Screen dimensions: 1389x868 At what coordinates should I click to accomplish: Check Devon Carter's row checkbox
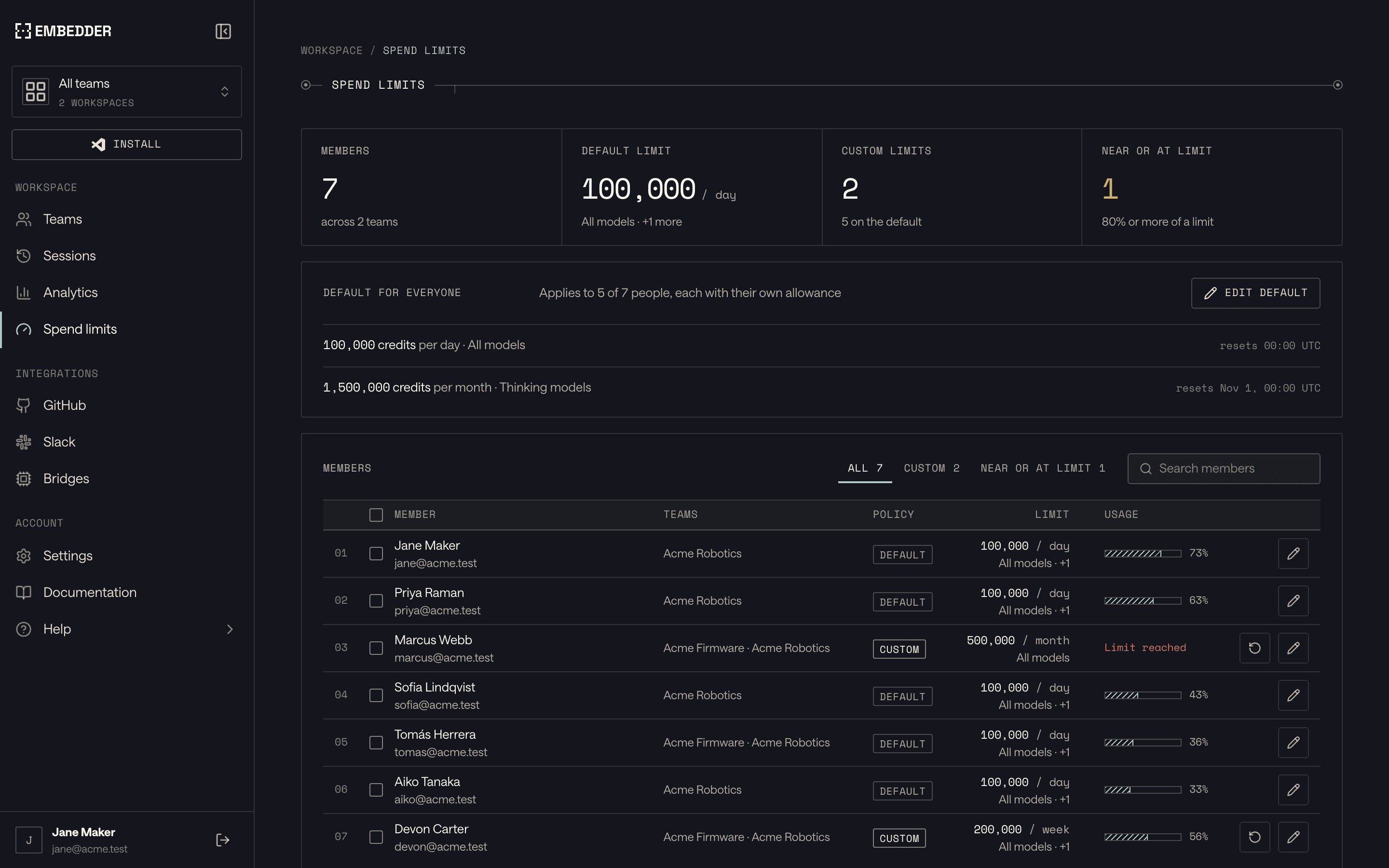376,837
